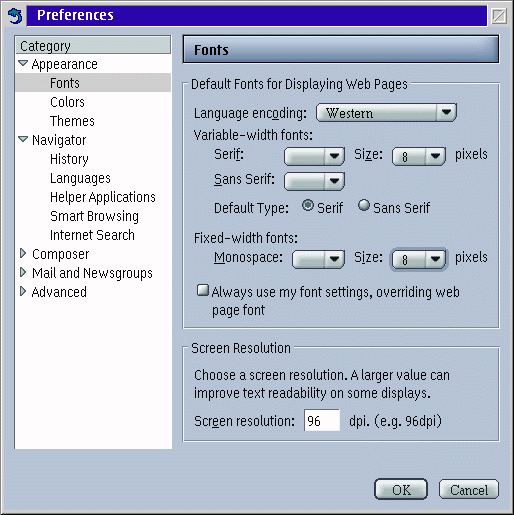Screen dimensions: 514x515
Task: Open the variable-width font Size dropdown
Action: 419,156
